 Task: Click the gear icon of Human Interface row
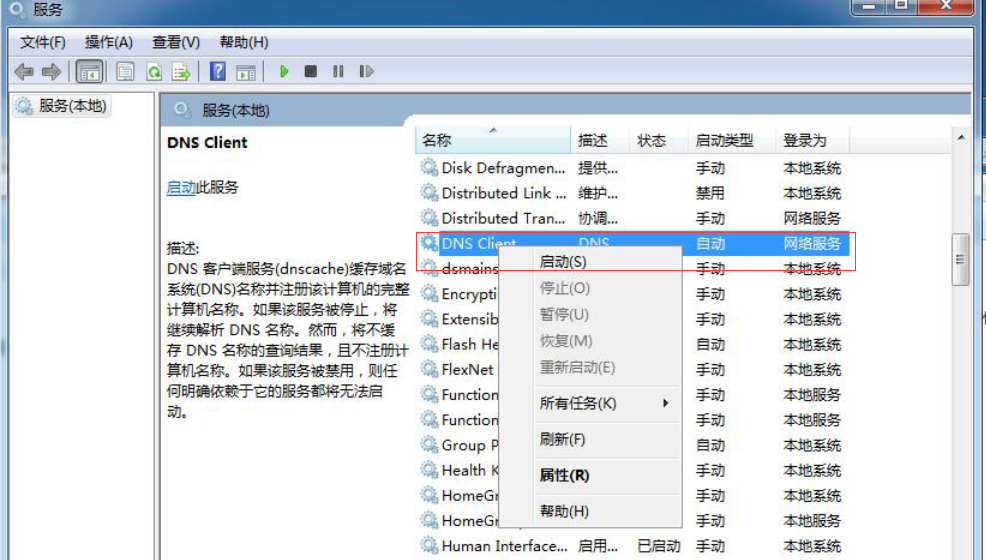click(x=429, y=546)
